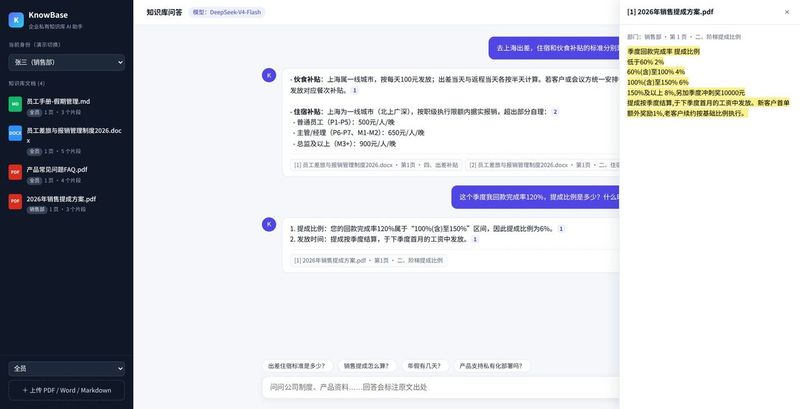Open the MD icon for 员工手册-假期管理.md
The height and width of the screenshot is (409, 800).
pyautogui.click(x=15, y=104)
